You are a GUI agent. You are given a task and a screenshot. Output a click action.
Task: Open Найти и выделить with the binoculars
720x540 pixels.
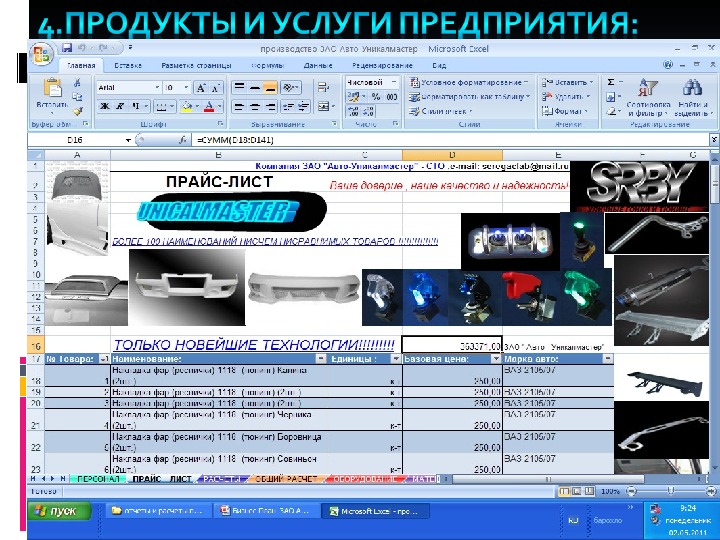pyautogui.click(x=692, y=97)
